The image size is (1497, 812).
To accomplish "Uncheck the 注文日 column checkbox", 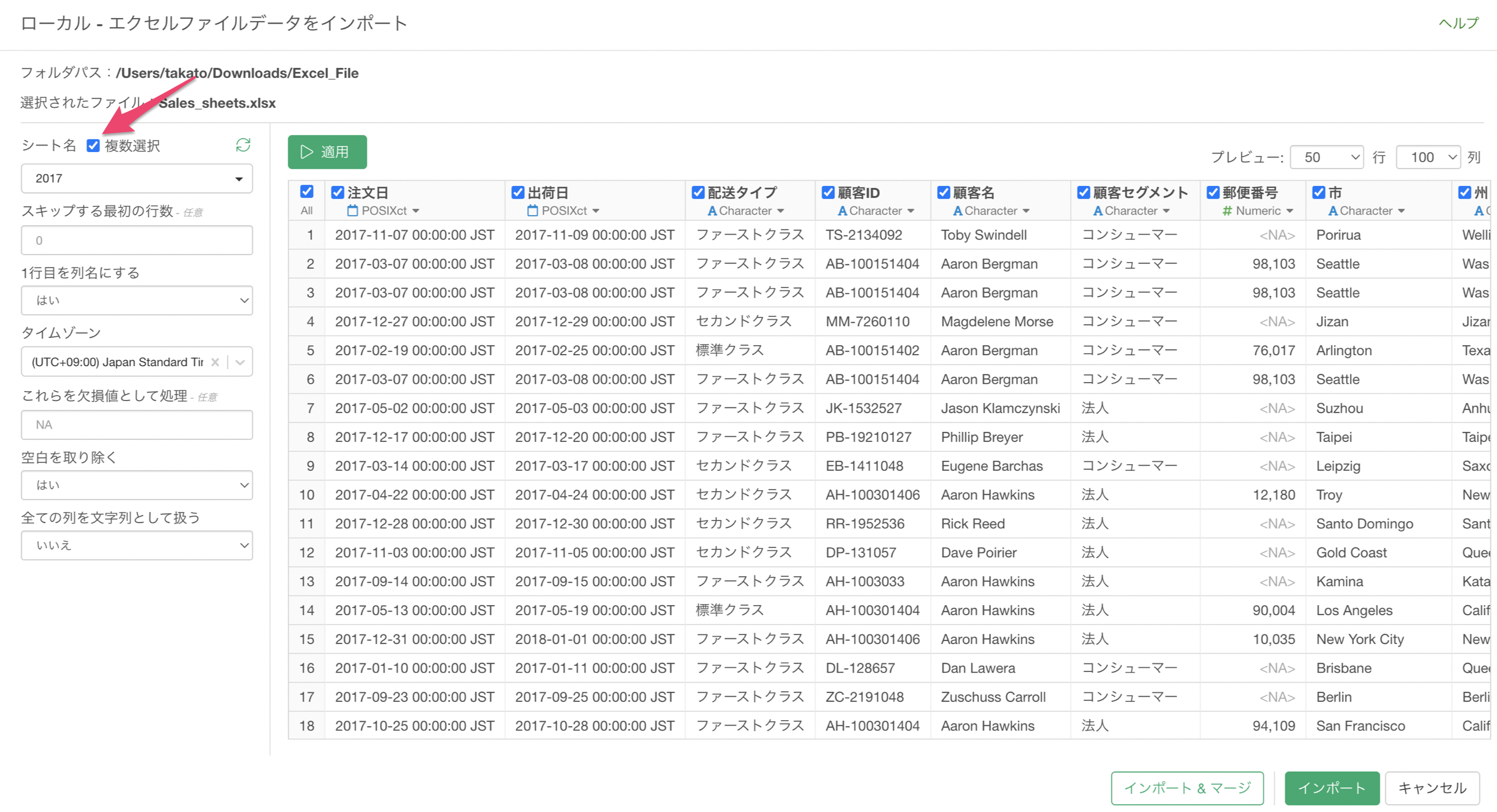I will tap(337, 192).
